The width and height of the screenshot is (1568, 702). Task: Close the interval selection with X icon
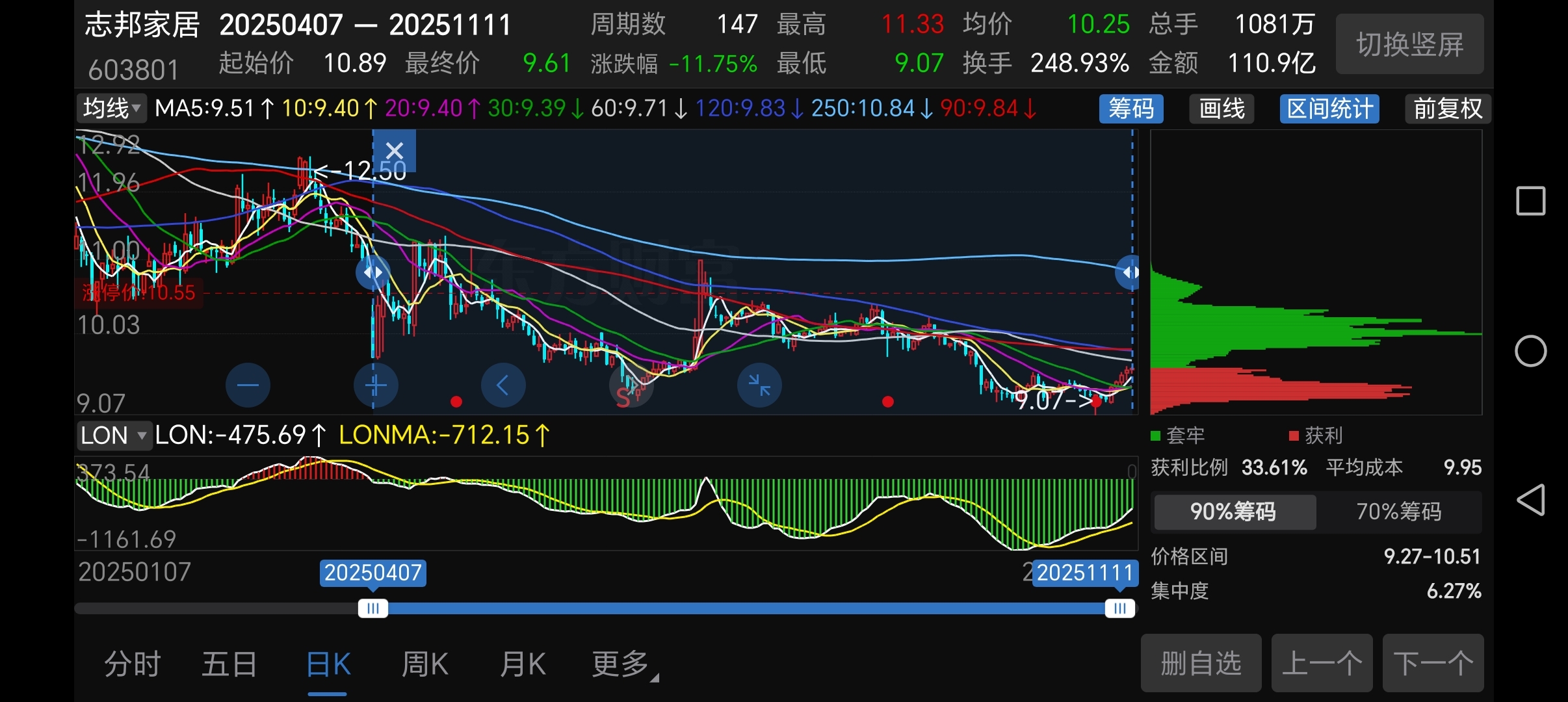click(x=395, y=150)
